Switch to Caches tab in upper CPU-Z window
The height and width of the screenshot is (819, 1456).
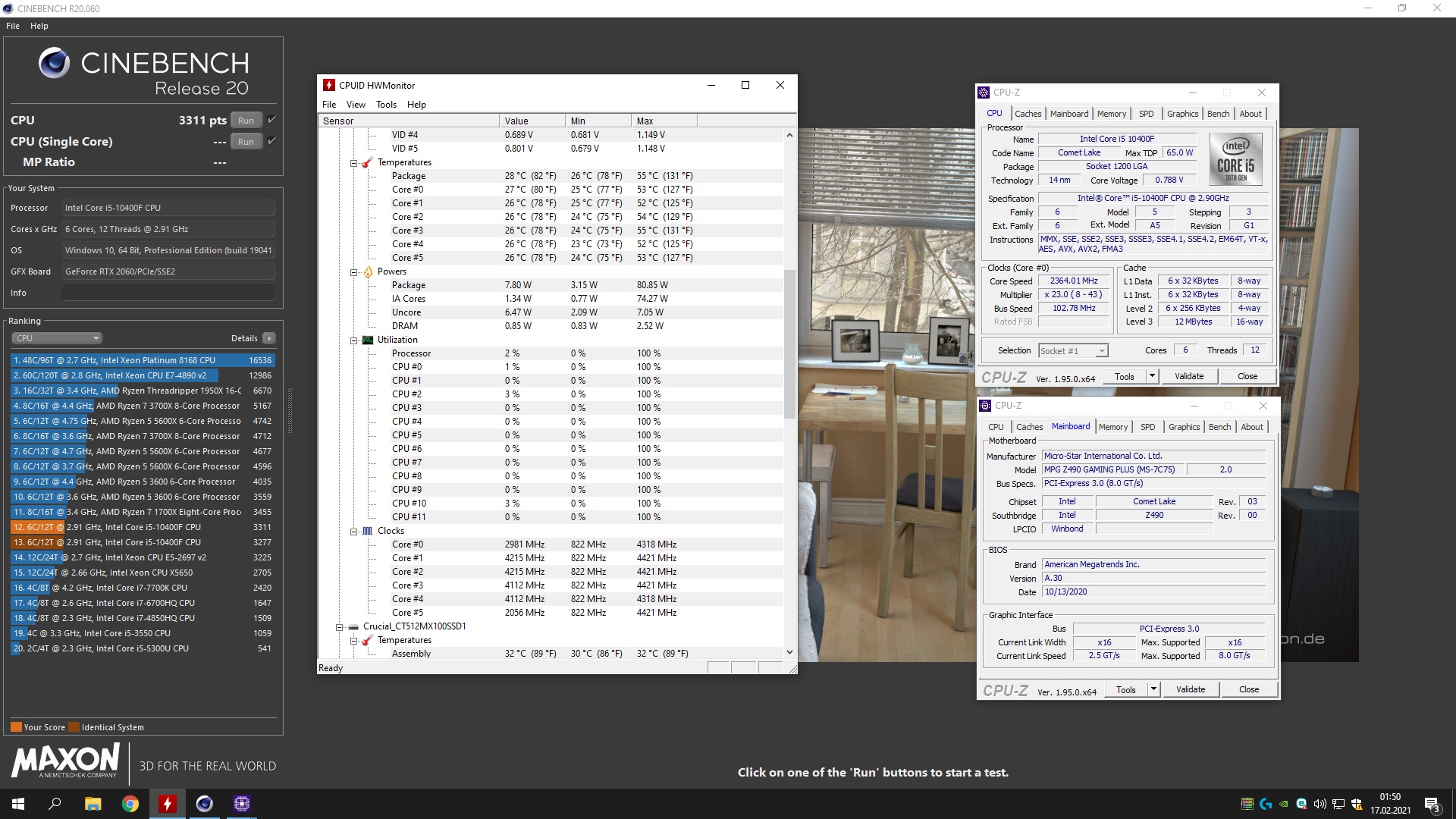[x=1028, y=114]
